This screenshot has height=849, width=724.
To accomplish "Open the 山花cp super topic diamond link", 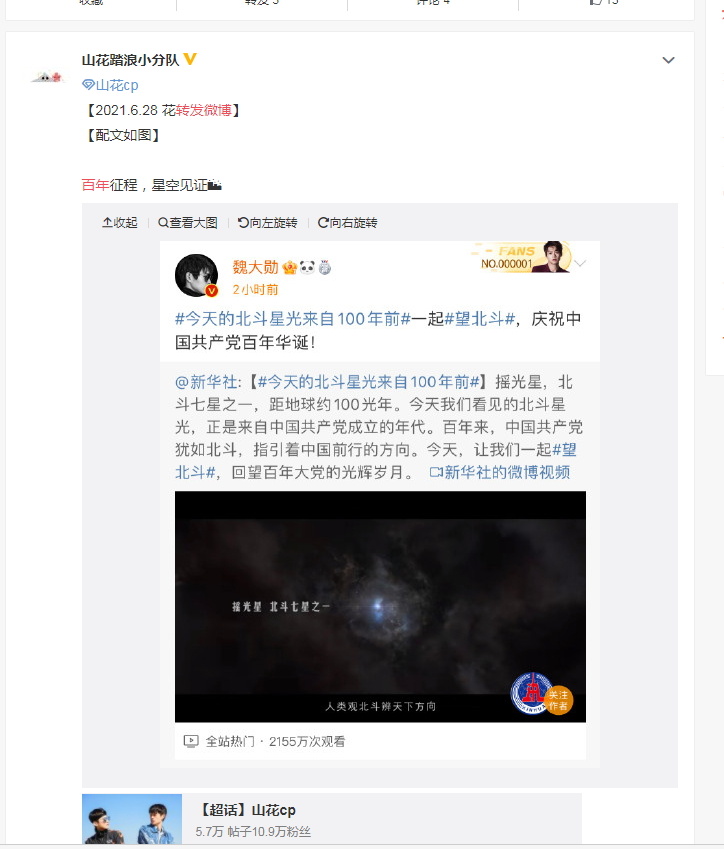I will (110, 85).
